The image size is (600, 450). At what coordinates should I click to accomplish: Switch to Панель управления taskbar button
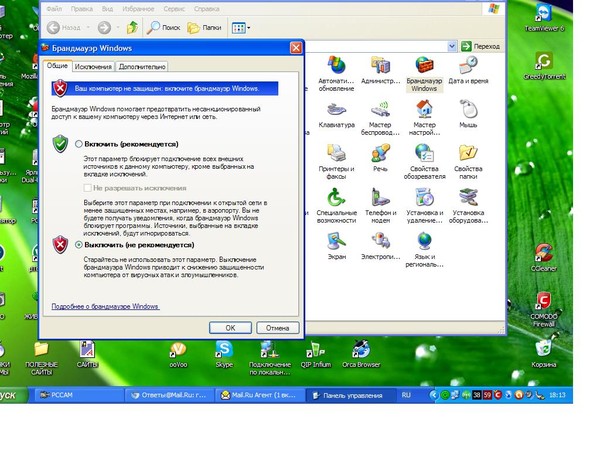pyautogui.click(x=351, y=395)
